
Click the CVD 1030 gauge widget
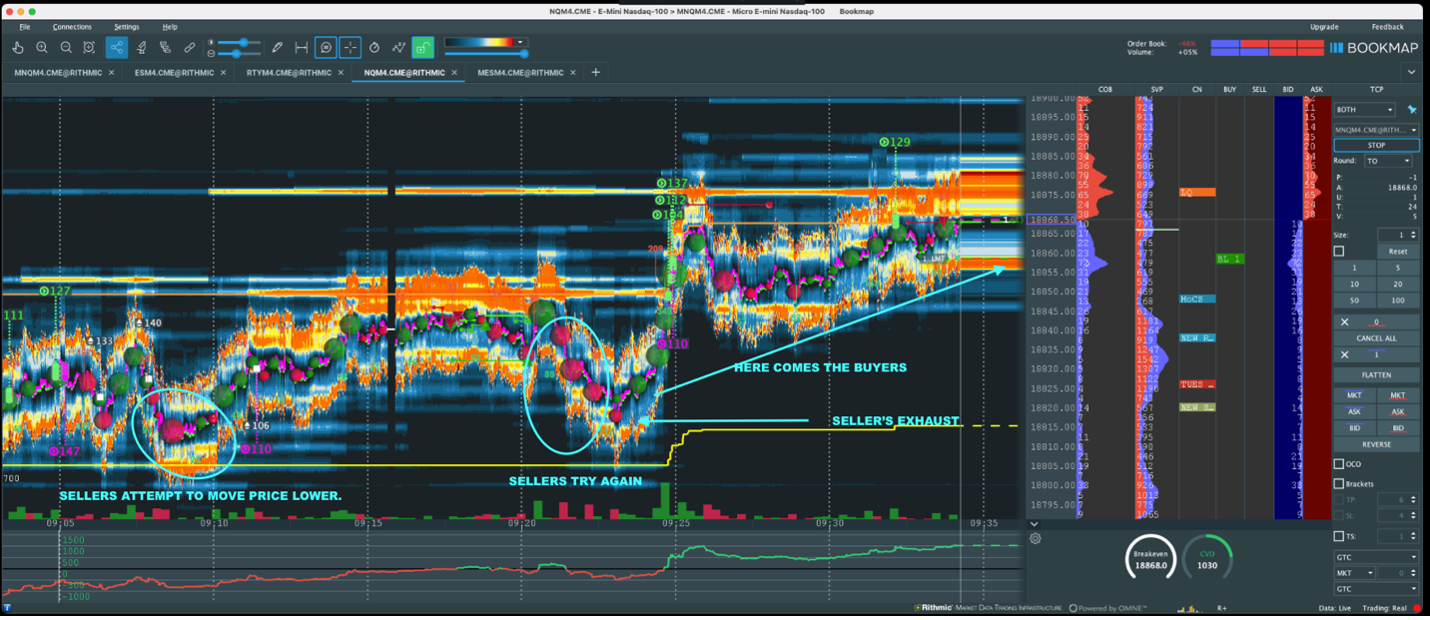pyautogui.click(x=1207, y=558)
